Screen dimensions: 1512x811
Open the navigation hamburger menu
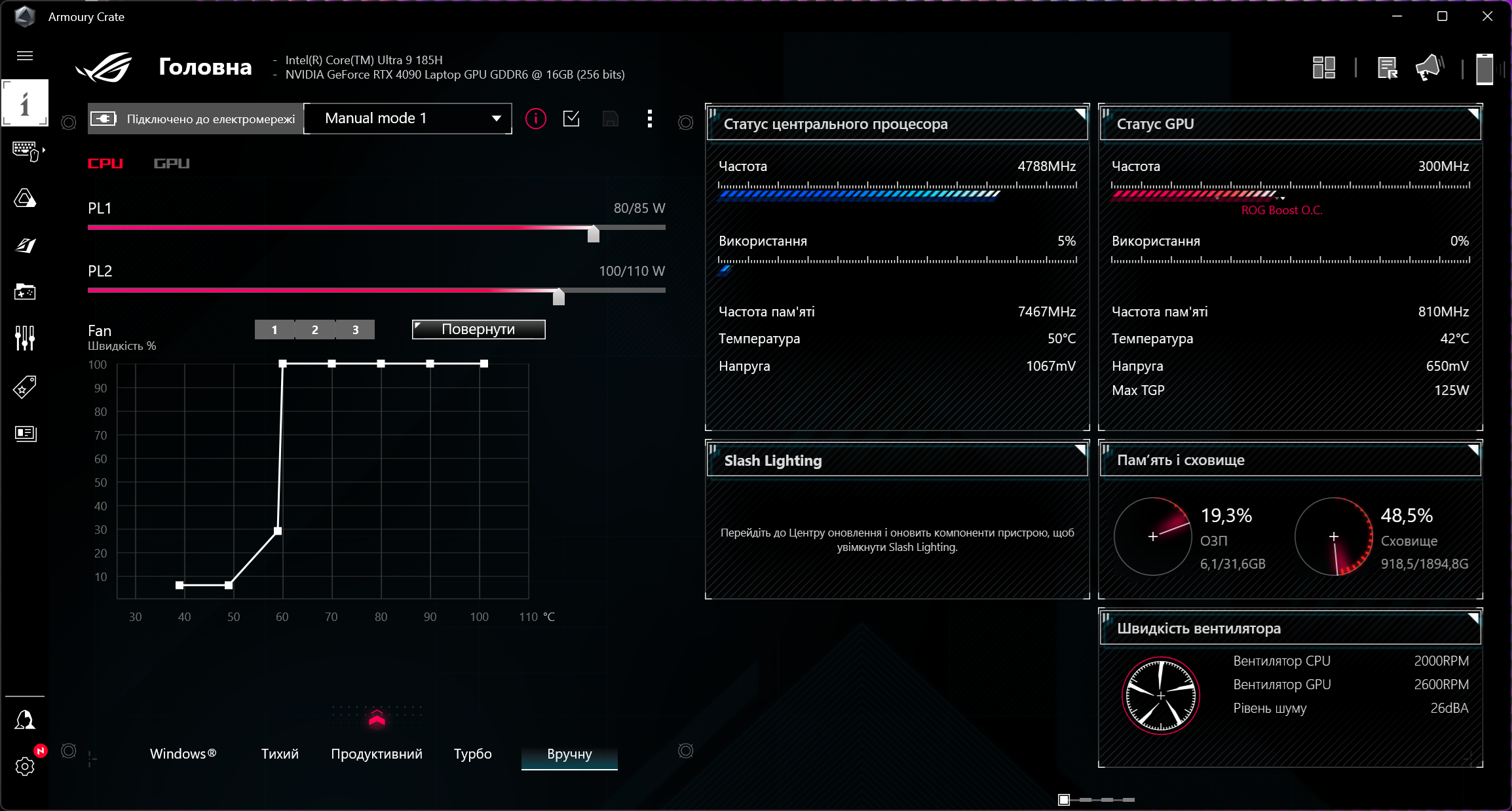pos(24,56)
